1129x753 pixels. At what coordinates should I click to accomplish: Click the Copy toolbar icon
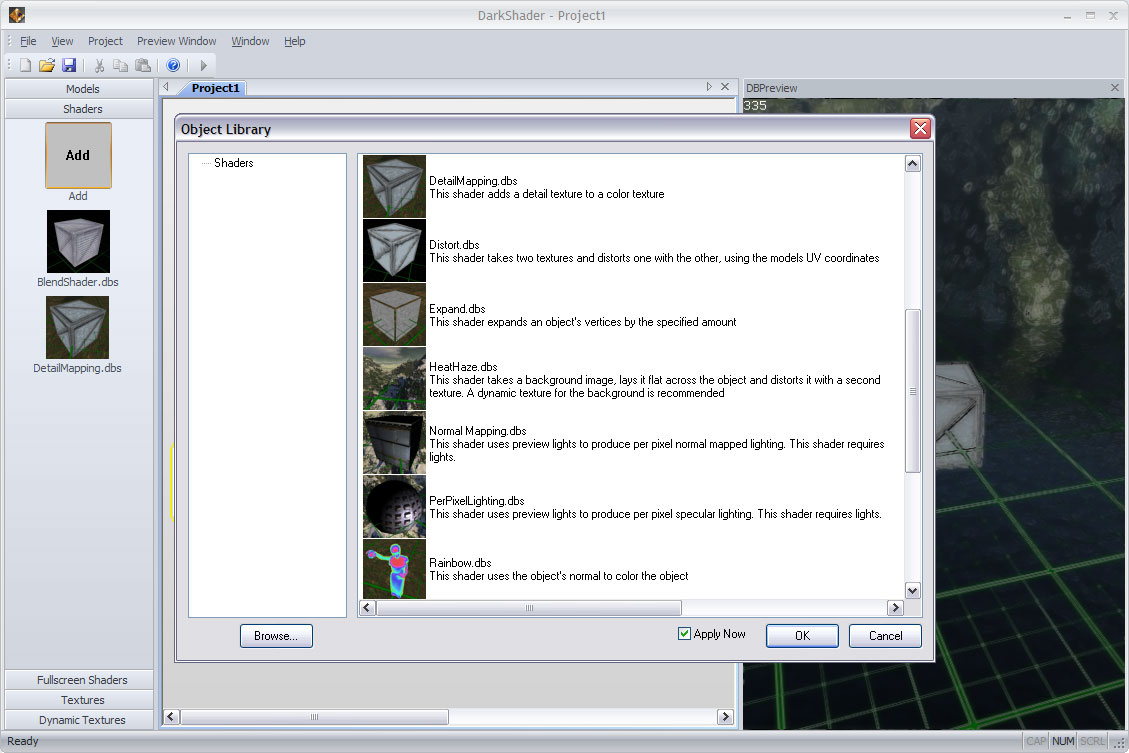click(121, 65)
